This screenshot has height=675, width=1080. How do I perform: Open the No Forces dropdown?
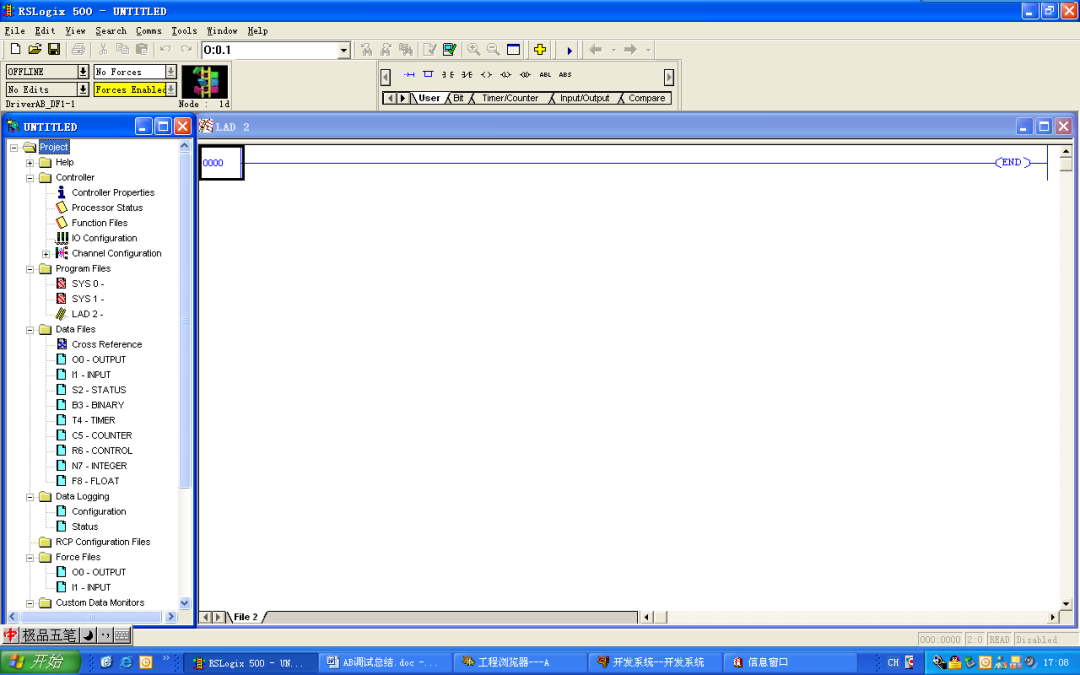[169, 71]
